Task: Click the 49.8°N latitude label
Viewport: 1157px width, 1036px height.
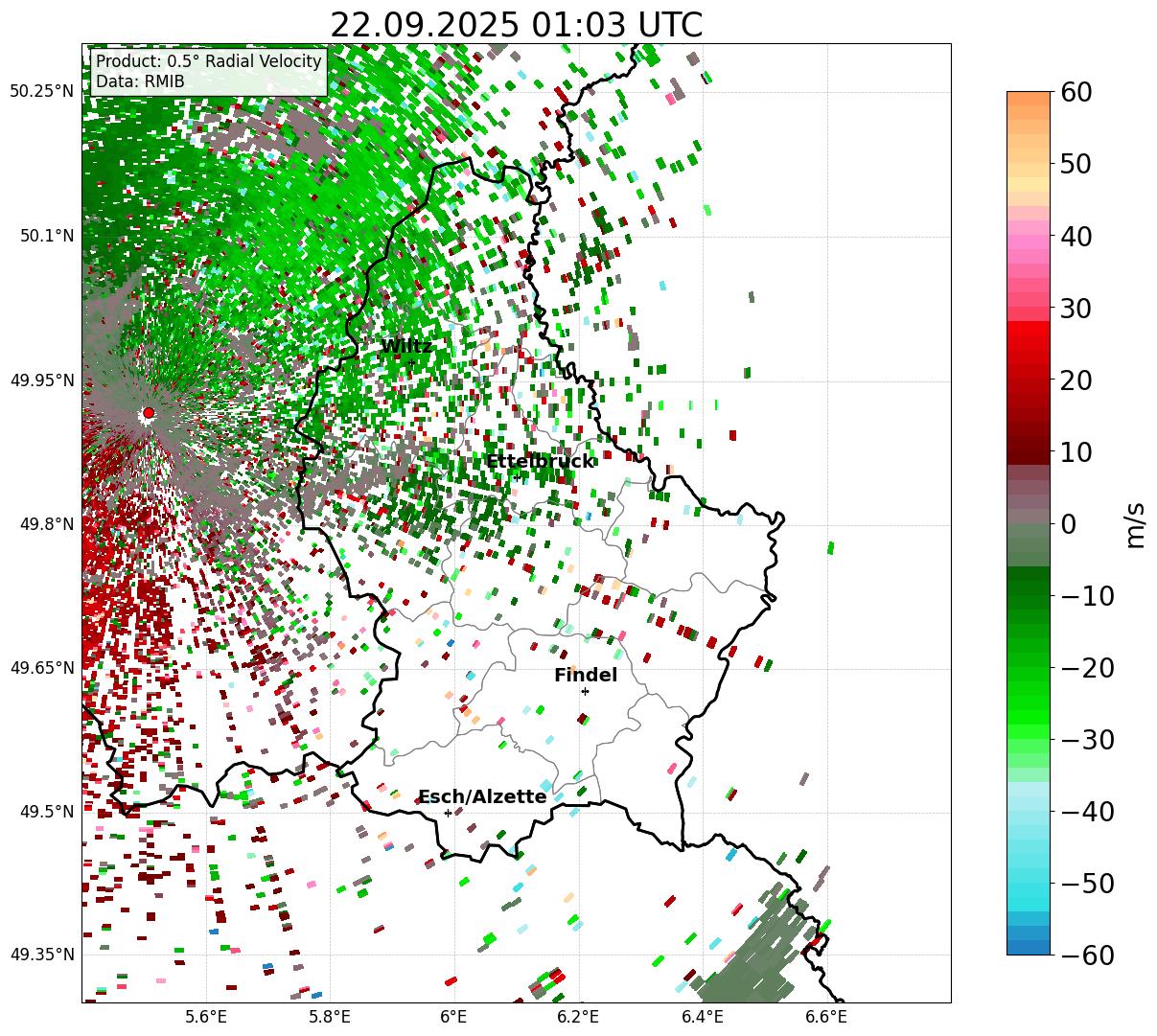Action: 46,524
